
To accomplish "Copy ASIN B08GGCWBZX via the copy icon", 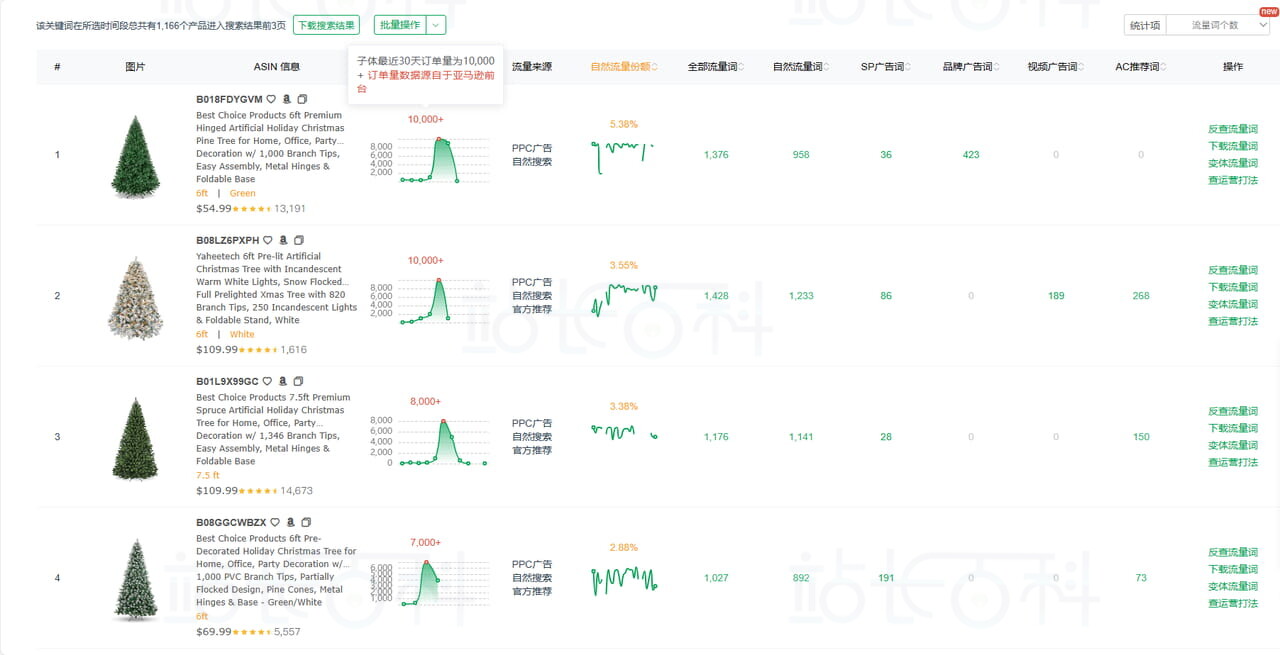I will [307, 523].
